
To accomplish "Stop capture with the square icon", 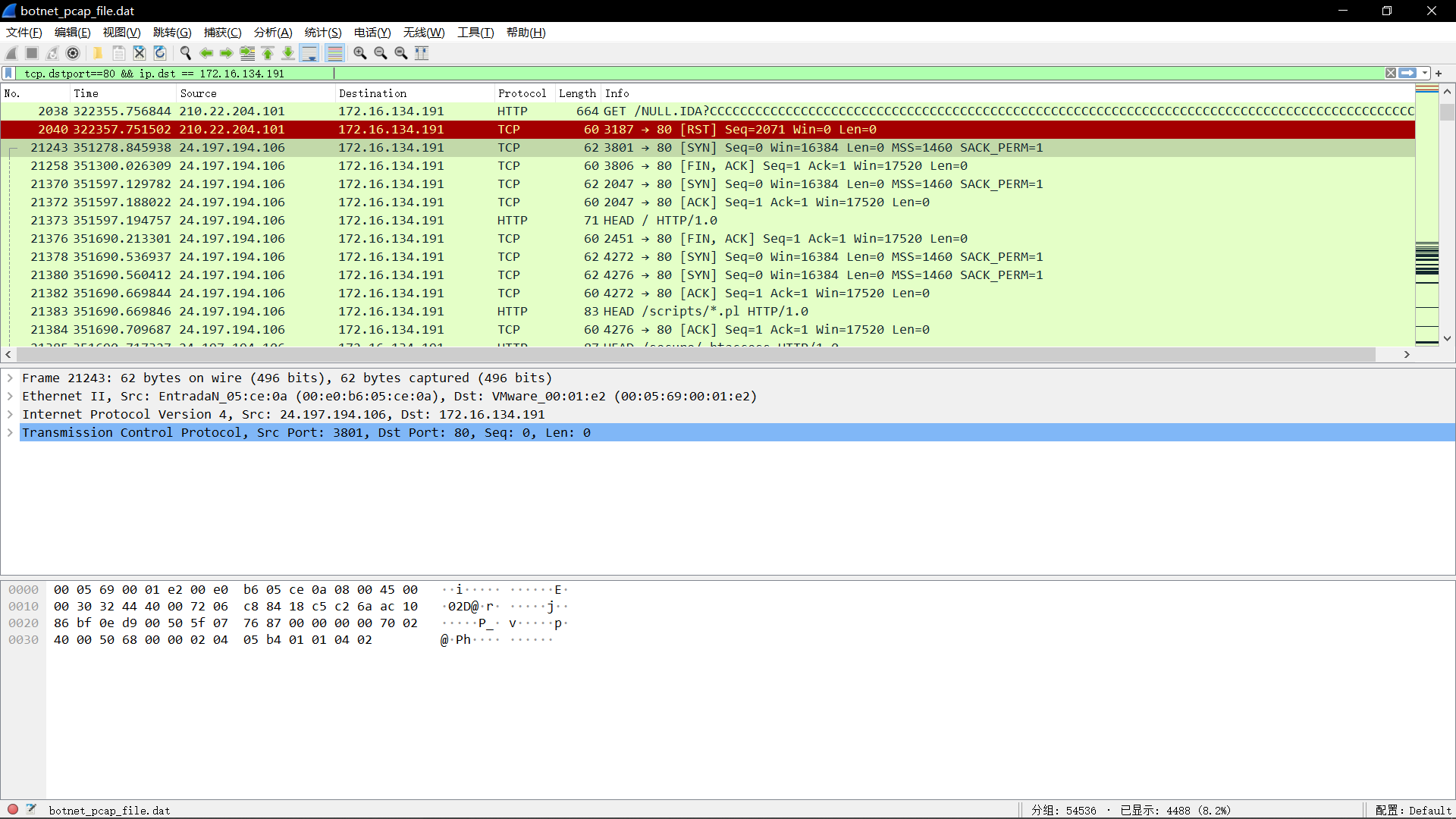I will [x=32, y=53].
